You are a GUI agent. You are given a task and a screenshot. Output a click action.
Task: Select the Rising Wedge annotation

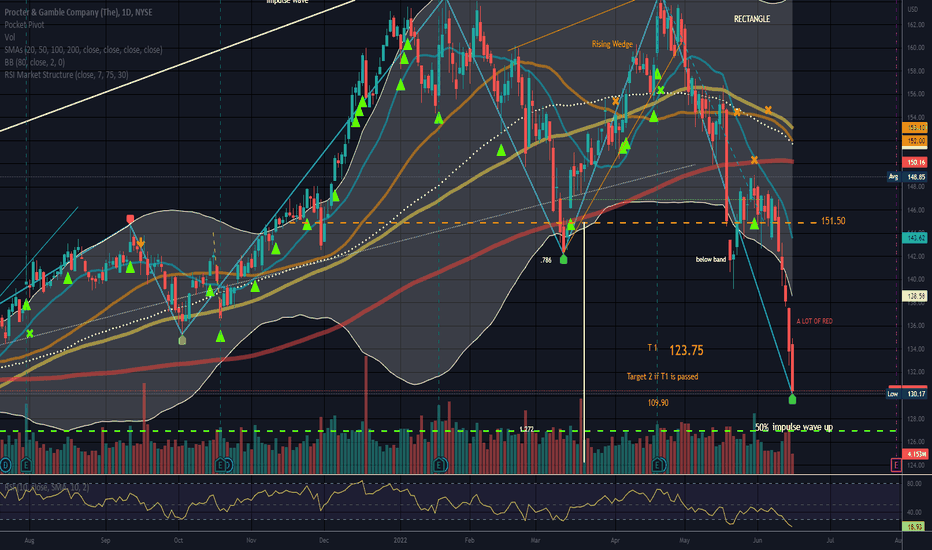(x=612, y=44)
